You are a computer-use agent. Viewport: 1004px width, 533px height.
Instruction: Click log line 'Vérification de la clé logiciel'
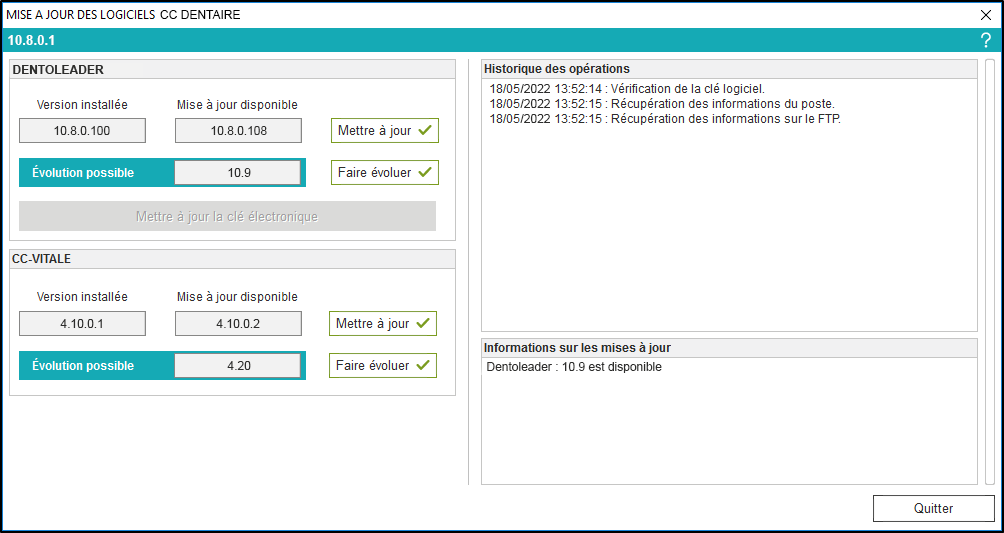point(627,88)
